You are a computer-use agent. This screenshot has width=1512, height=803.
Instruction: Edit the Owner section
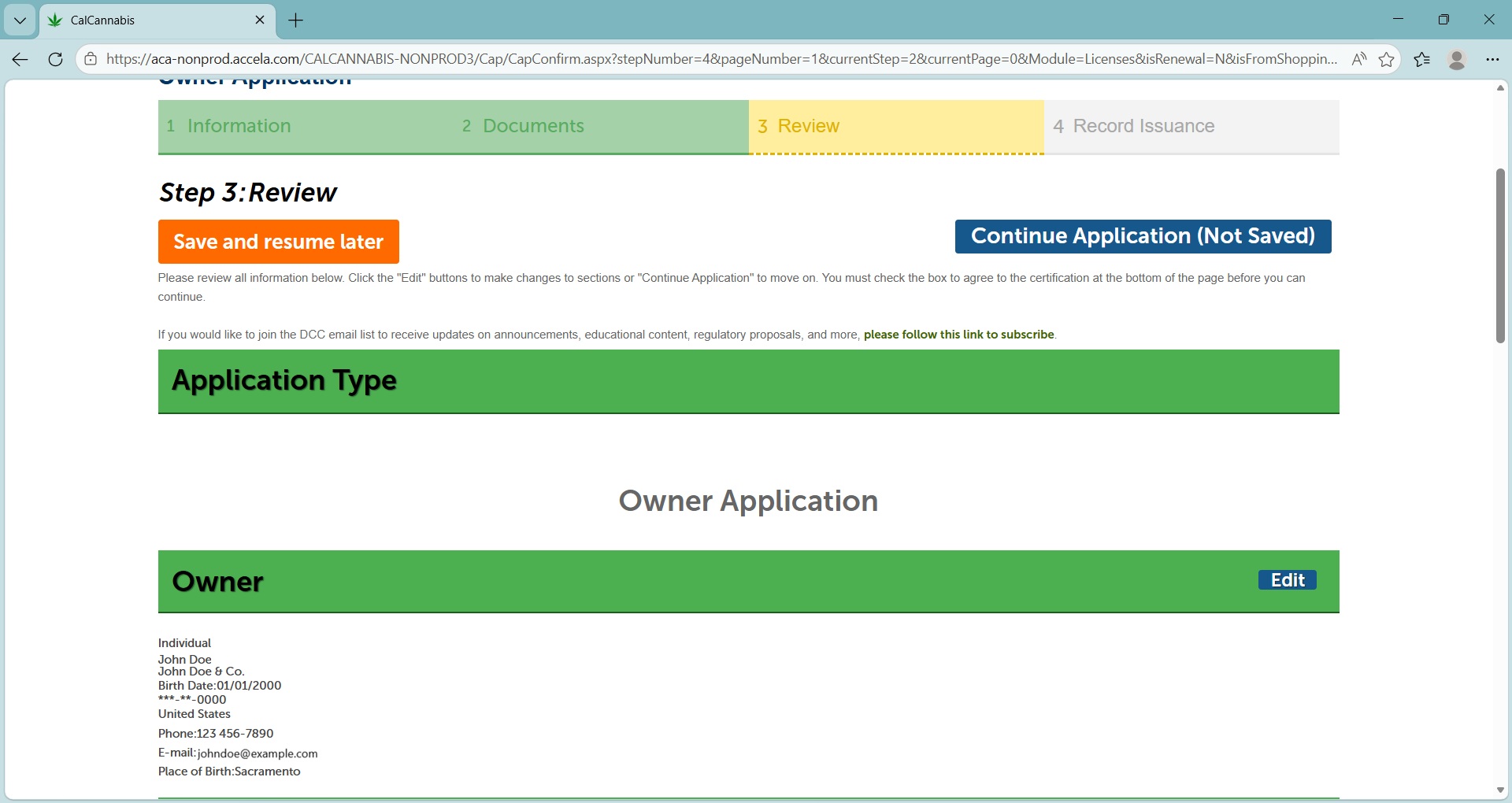(1288, 580)
